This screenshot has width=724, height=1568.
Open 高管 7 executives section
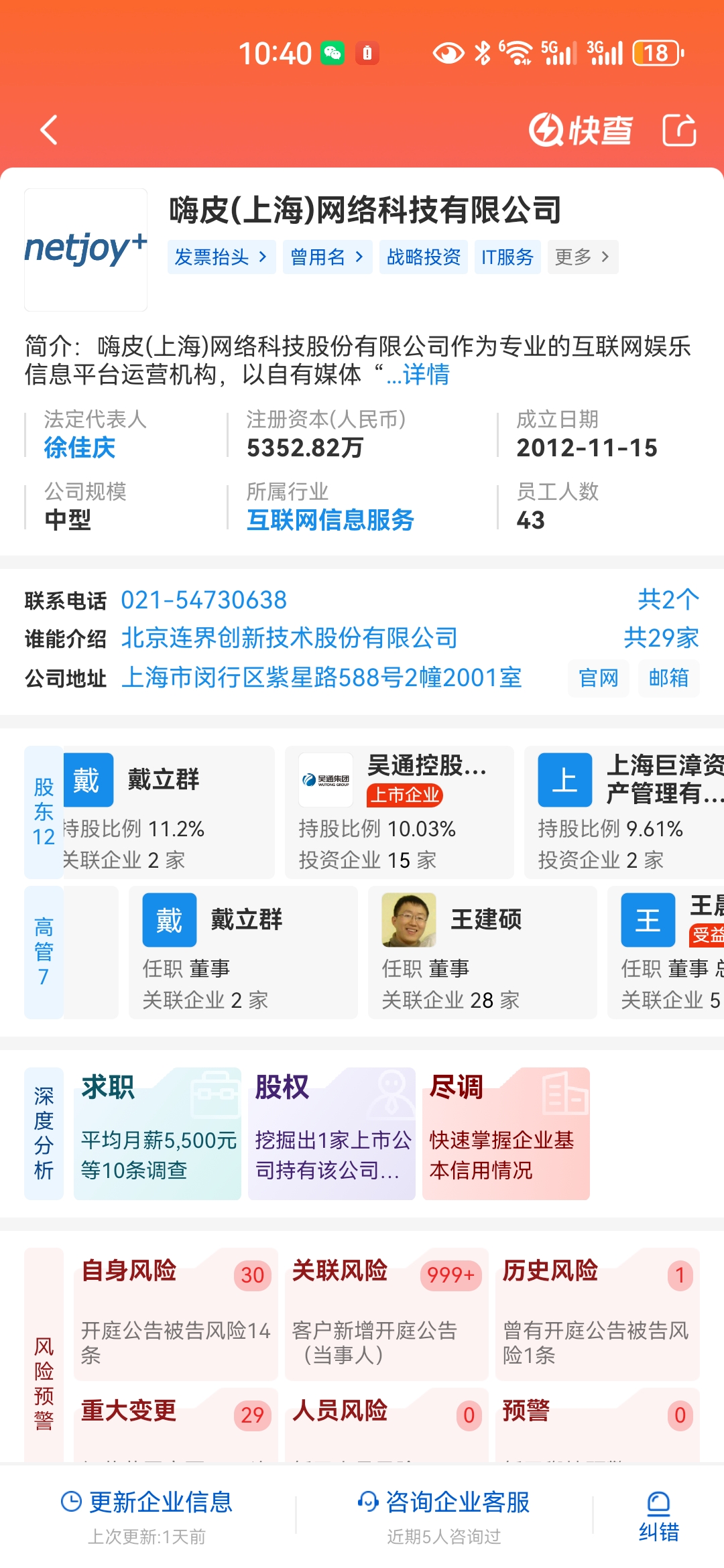tap(44, 952)
